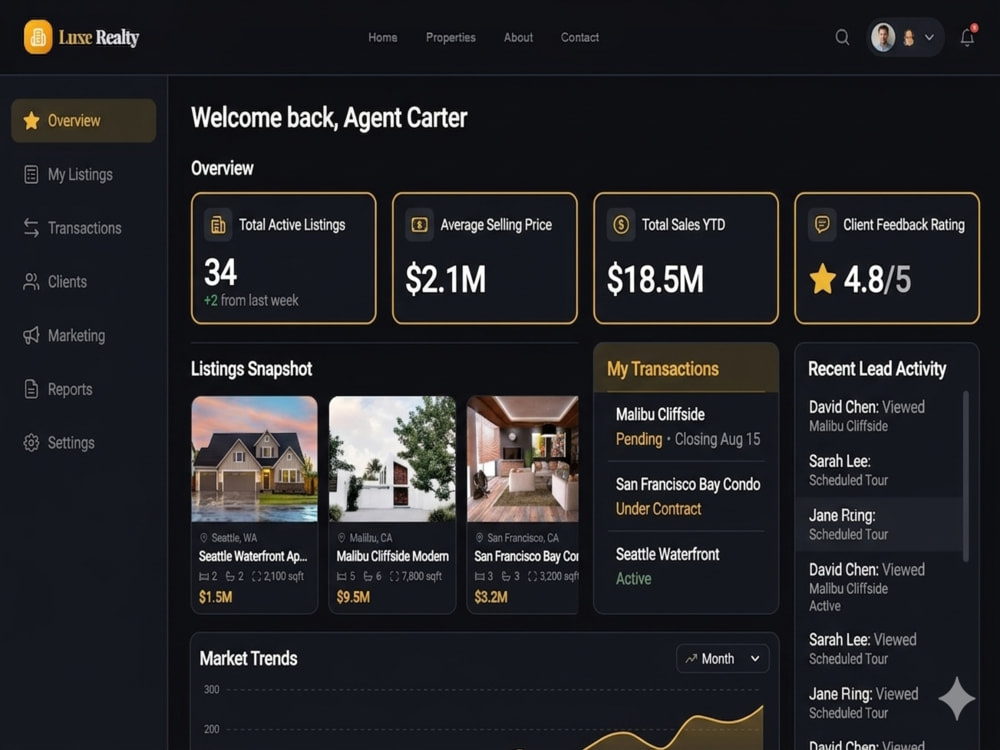
Task: Select the first 'David Chen: Viewed' lead row
Action: tap(879, 416)
